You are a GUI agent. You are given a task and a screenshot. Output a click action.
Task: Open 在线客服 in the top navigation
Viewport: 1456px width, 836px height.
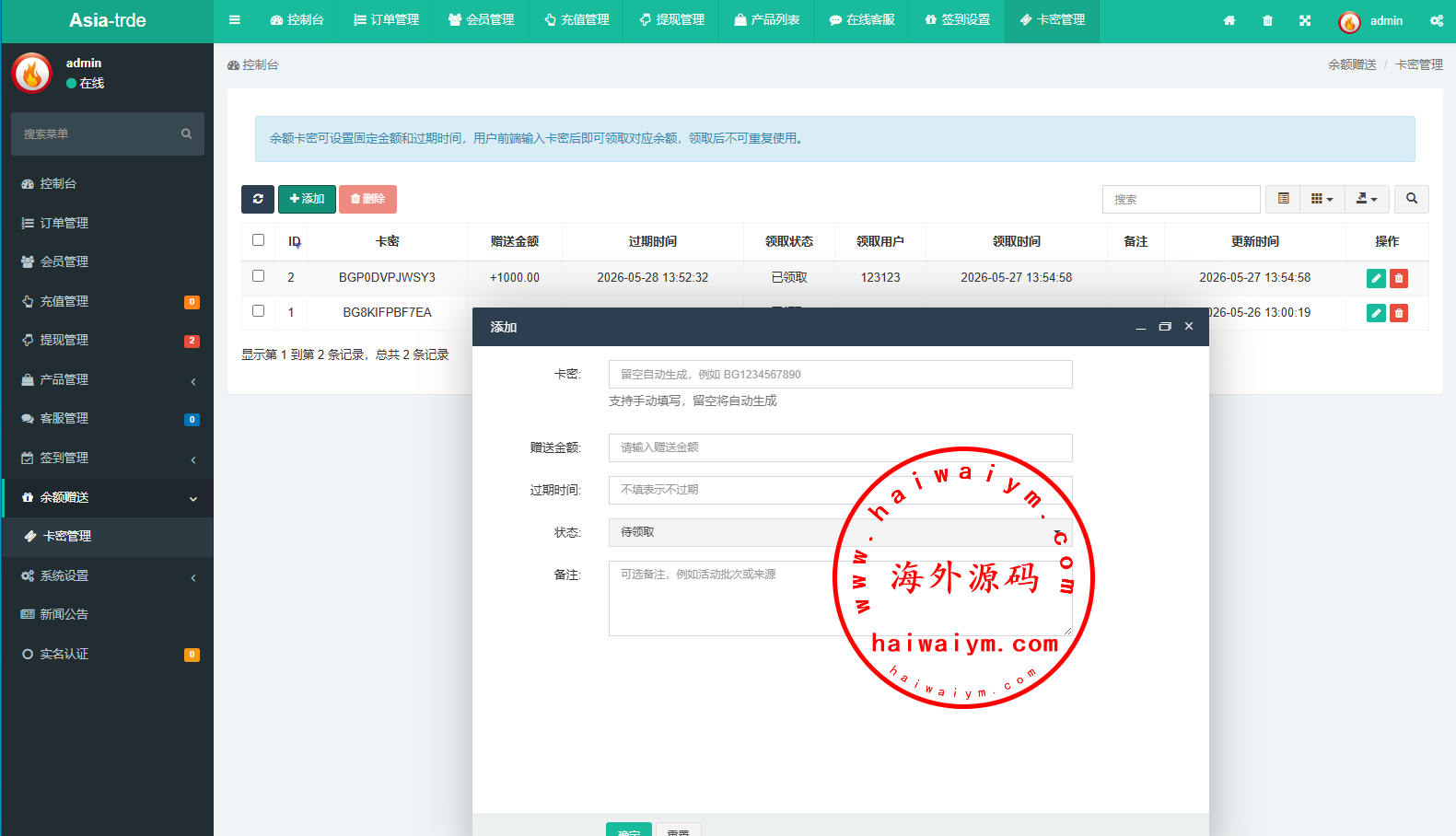click(x=862, y=20)
